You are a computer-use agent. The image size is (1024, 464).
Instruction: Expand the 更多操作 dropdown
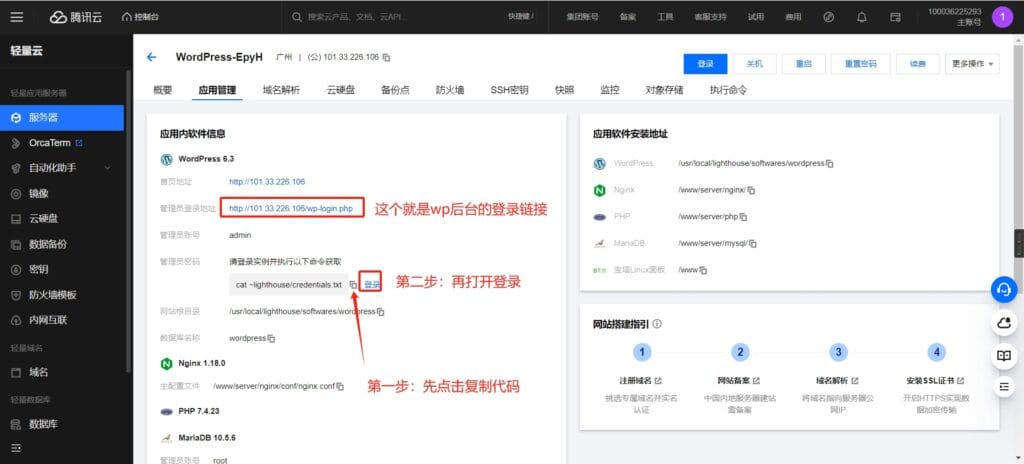pos(972,64)
